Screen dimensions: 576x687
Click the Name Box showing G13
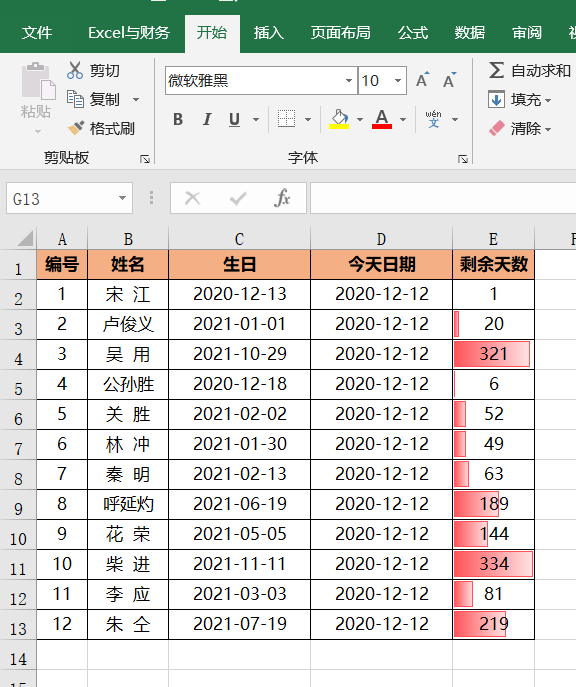coord(61,198)
